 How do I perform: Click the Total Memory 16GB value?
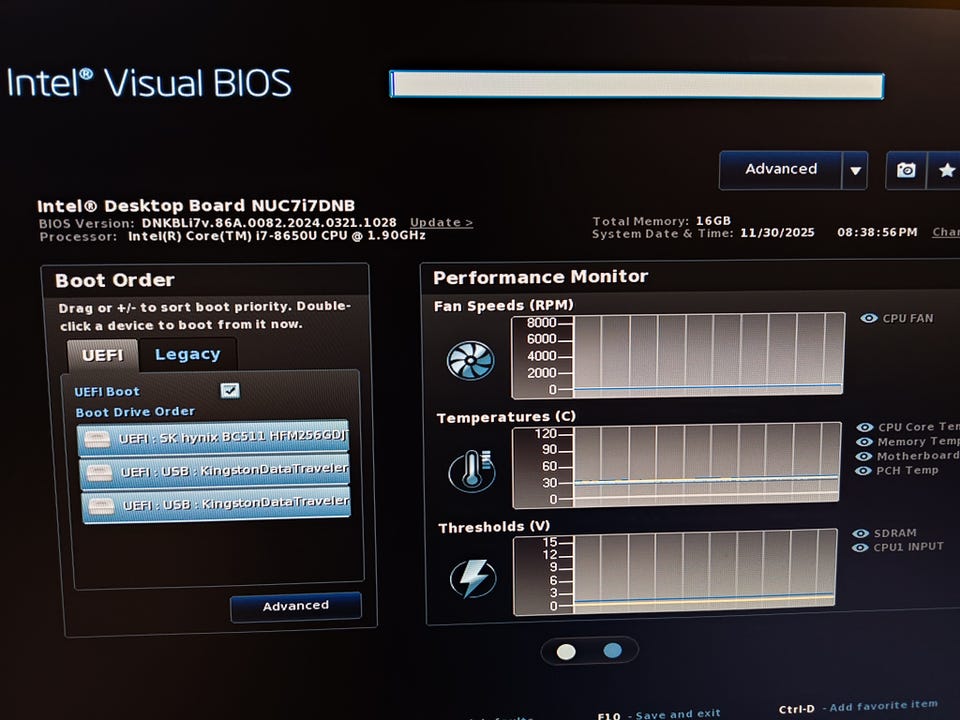[x=713, y=220]
